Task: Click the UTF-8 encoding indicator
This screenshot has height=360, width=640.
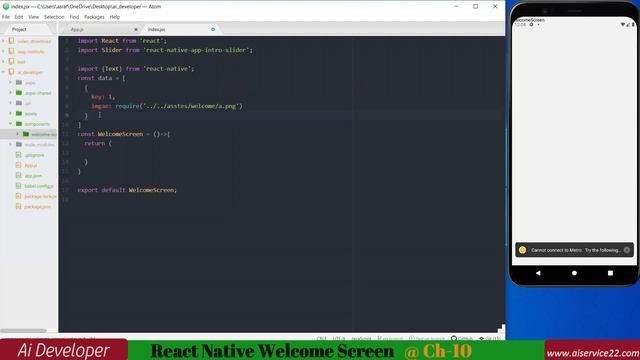Action: (x=339, y=338)
